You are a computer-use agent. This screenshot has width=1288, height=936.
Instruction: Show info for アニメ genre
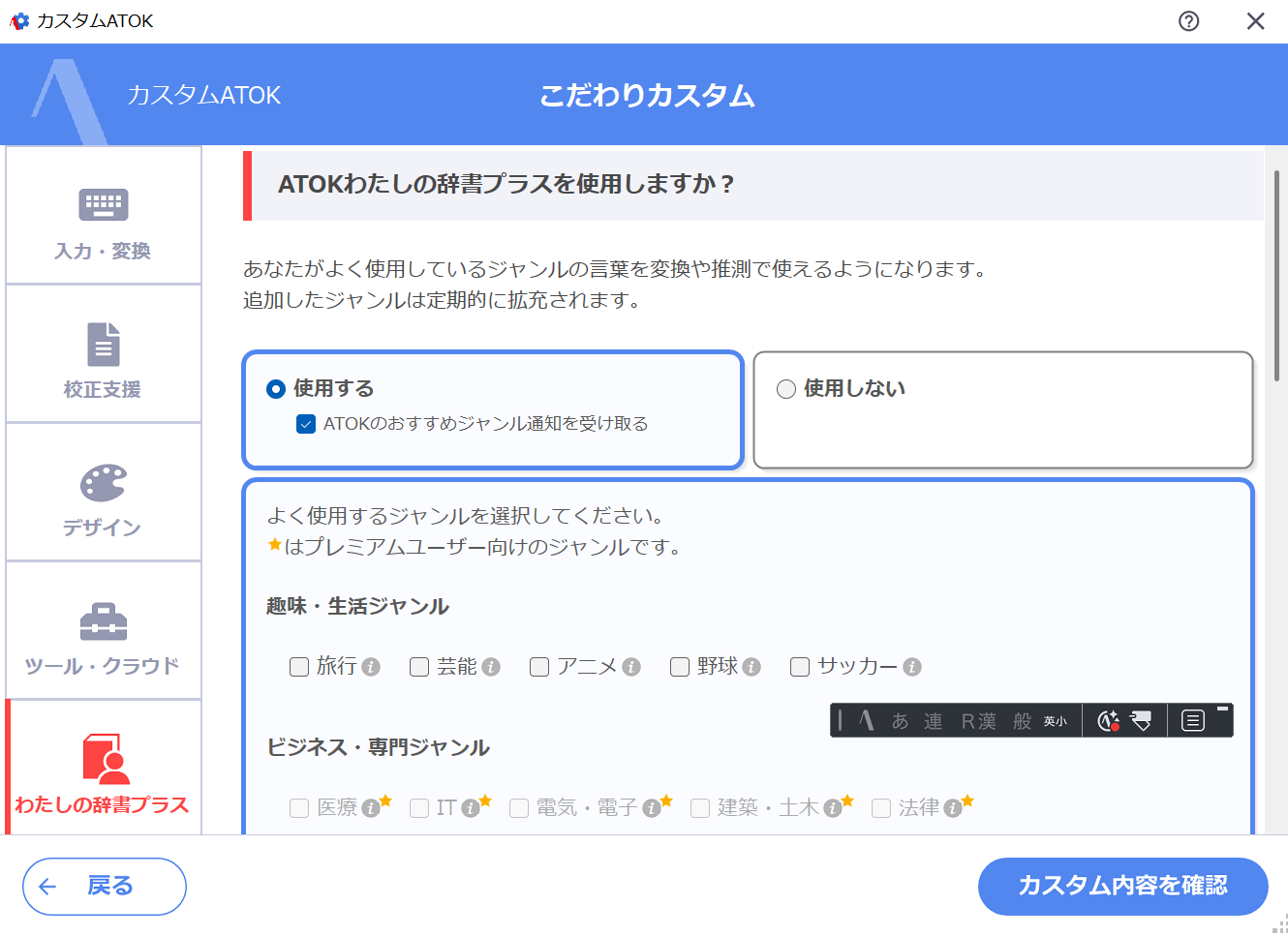pos(631,667)
